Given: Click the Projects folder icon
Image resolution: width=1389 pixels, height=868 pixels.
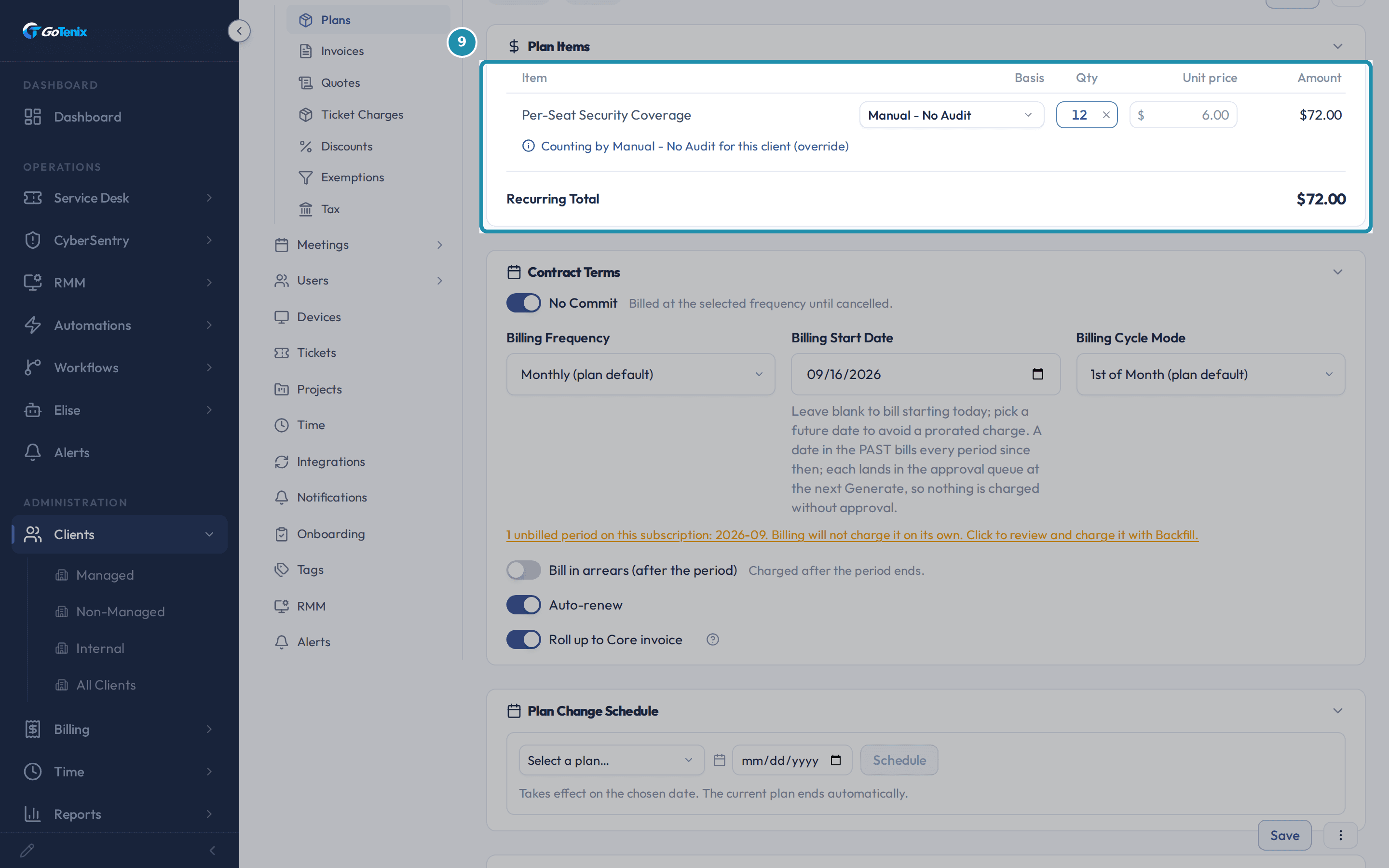Looking at the screenshot, I should 281,389.
